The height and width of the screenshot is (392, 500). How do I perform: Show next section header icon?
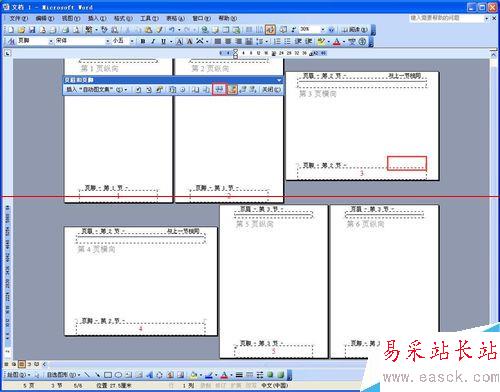pos(254,89)
